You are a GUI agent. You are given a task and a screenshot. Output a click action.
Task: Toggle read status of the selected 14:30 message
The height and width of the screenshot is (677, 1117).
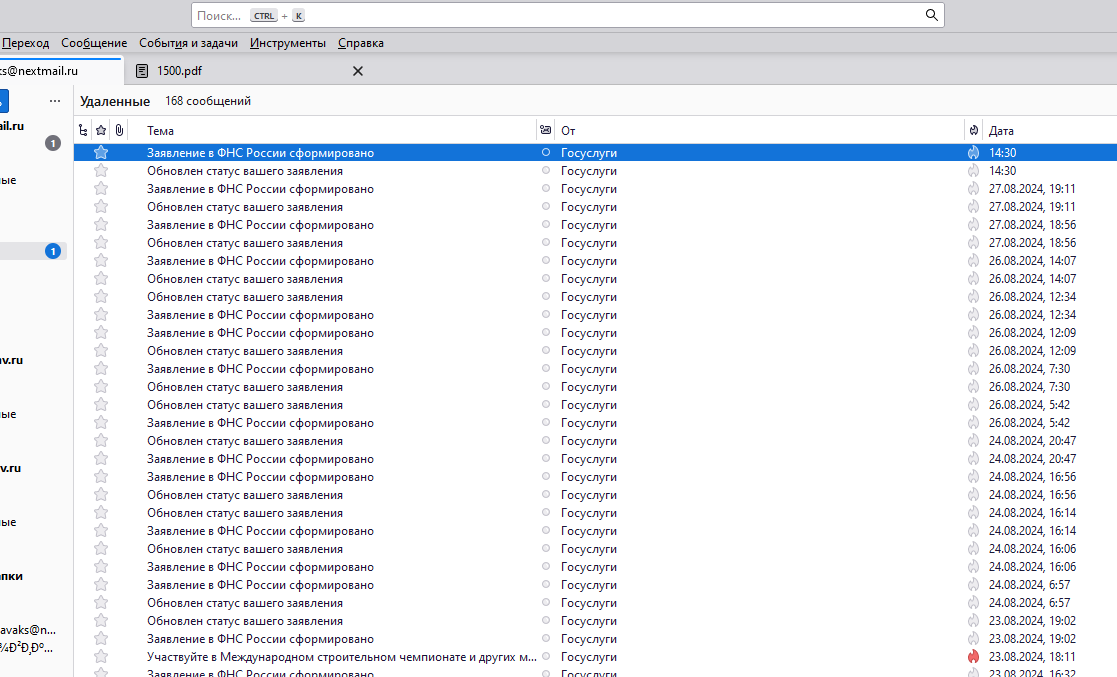coord(545,153)
